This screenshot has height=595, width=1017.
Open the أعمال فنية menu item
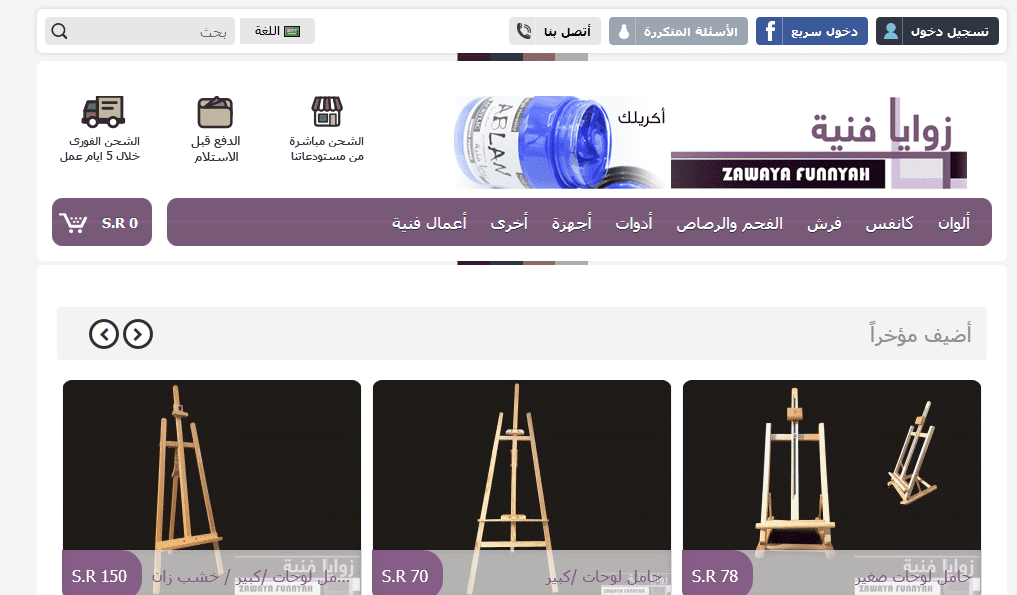(429, 223)
